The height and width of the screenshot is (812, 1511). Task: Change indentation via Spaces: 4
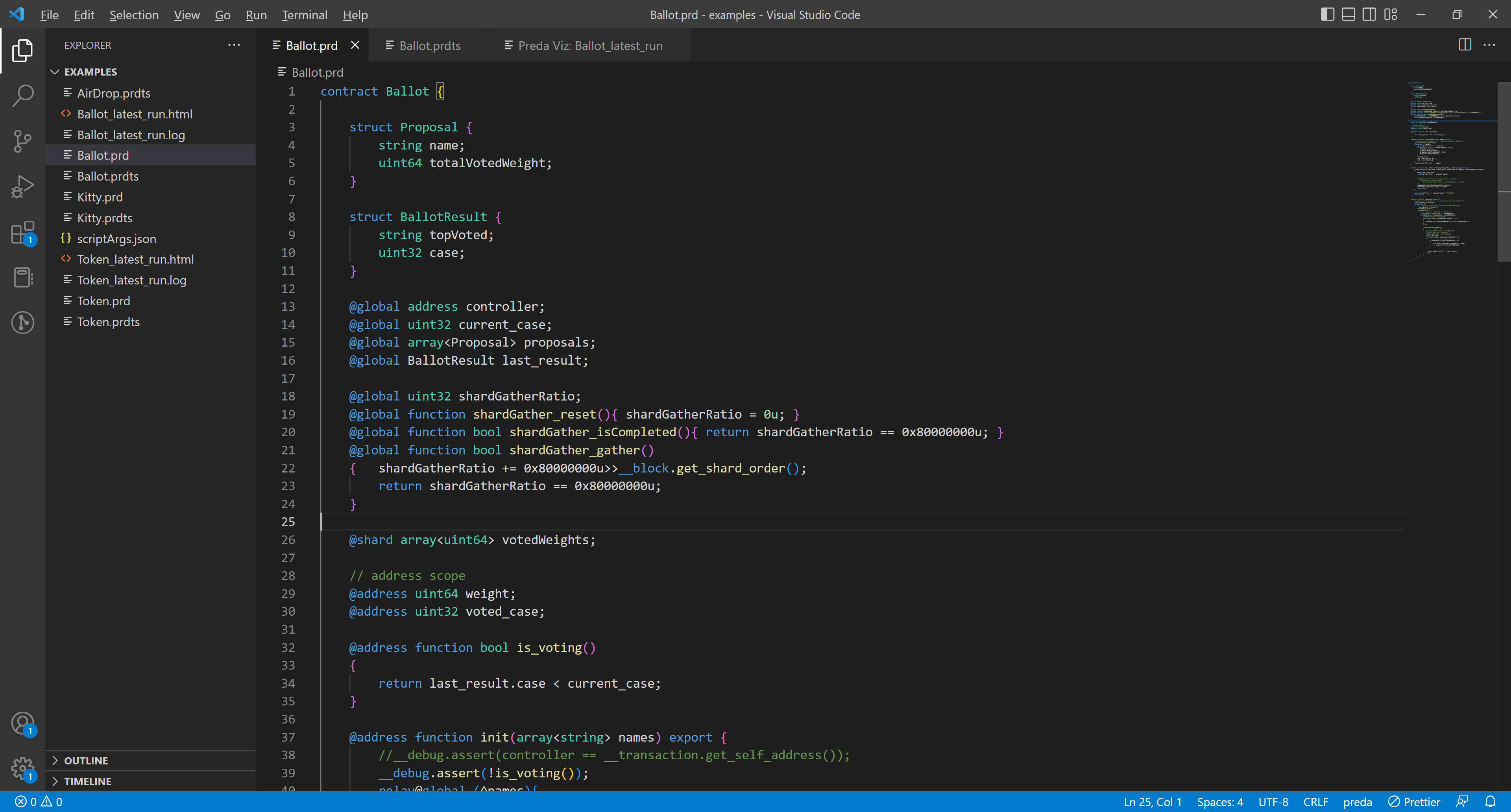click(1219, 801)
